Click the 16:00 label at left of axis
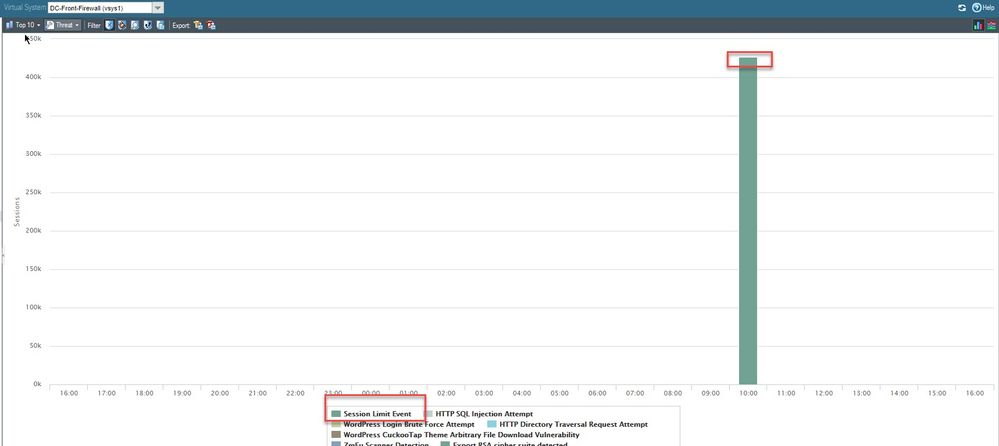The height and width of the screenshot is (446, 999). 69,394
